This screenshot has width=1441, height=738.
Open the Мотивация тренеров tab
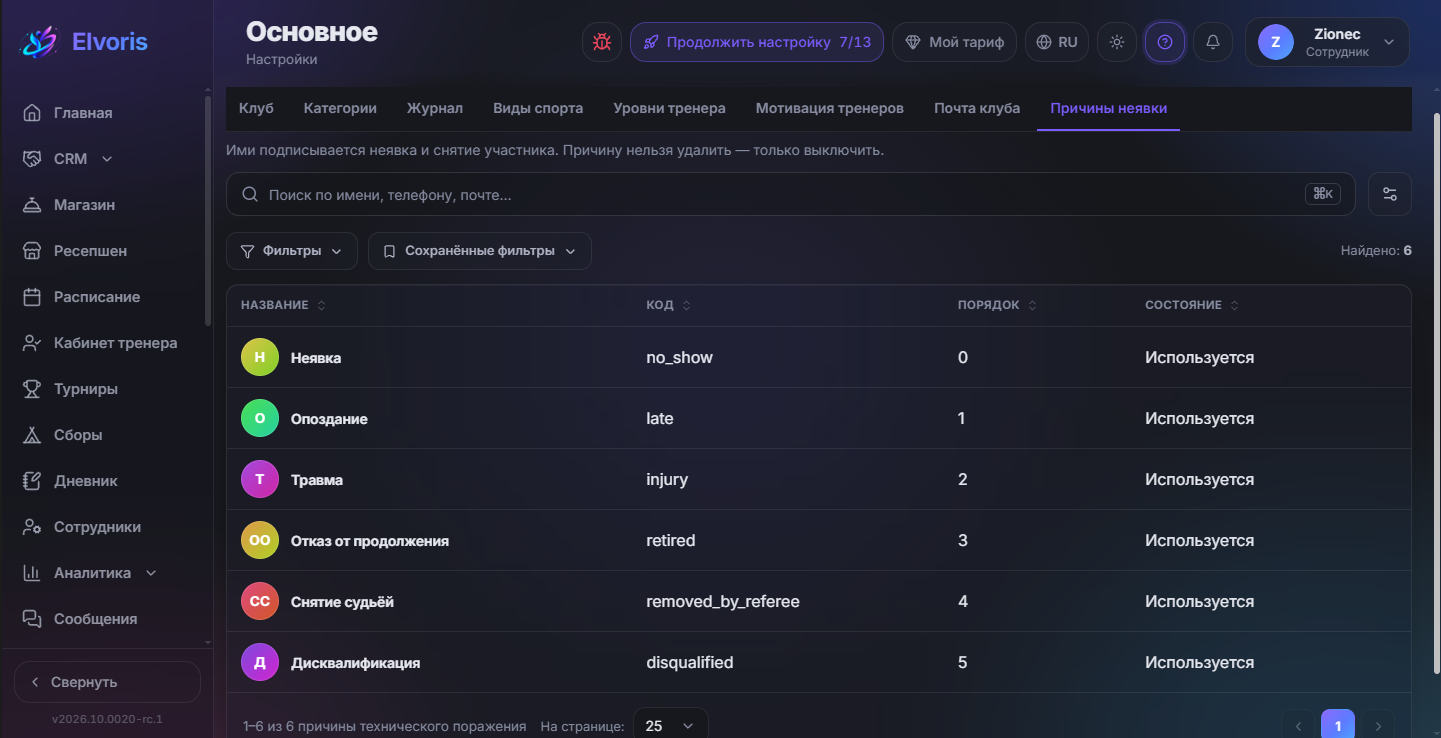pos(830,108)
